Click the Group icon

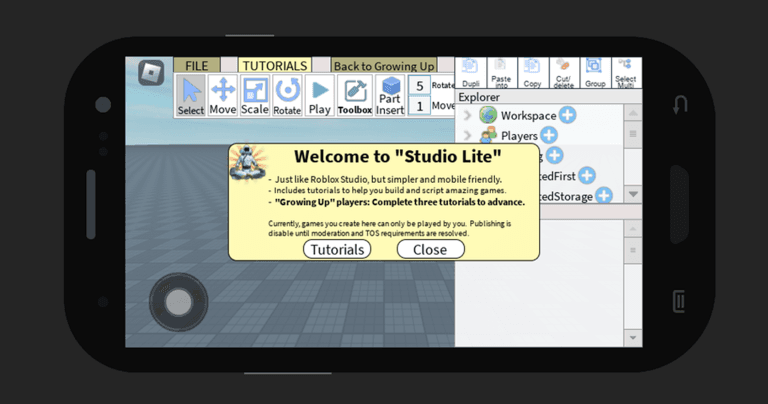[x=595, y=73]
